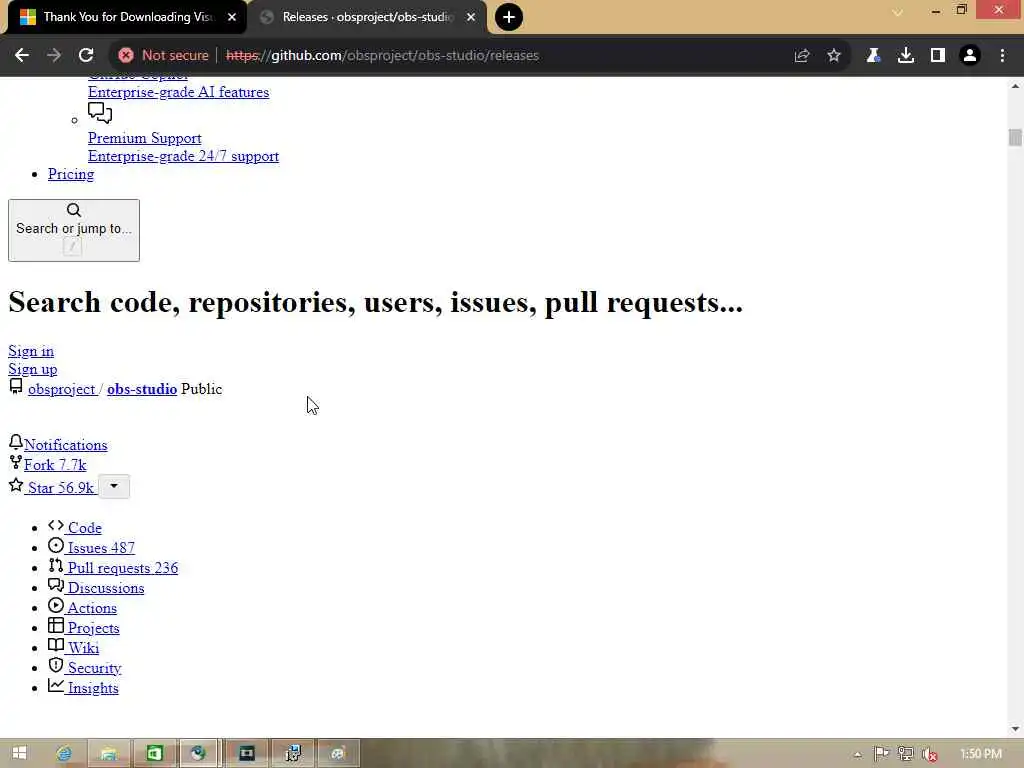This screenshot has width=1024, height=768.
Task: Open the profile avatar icon
Action: (970, 56)
